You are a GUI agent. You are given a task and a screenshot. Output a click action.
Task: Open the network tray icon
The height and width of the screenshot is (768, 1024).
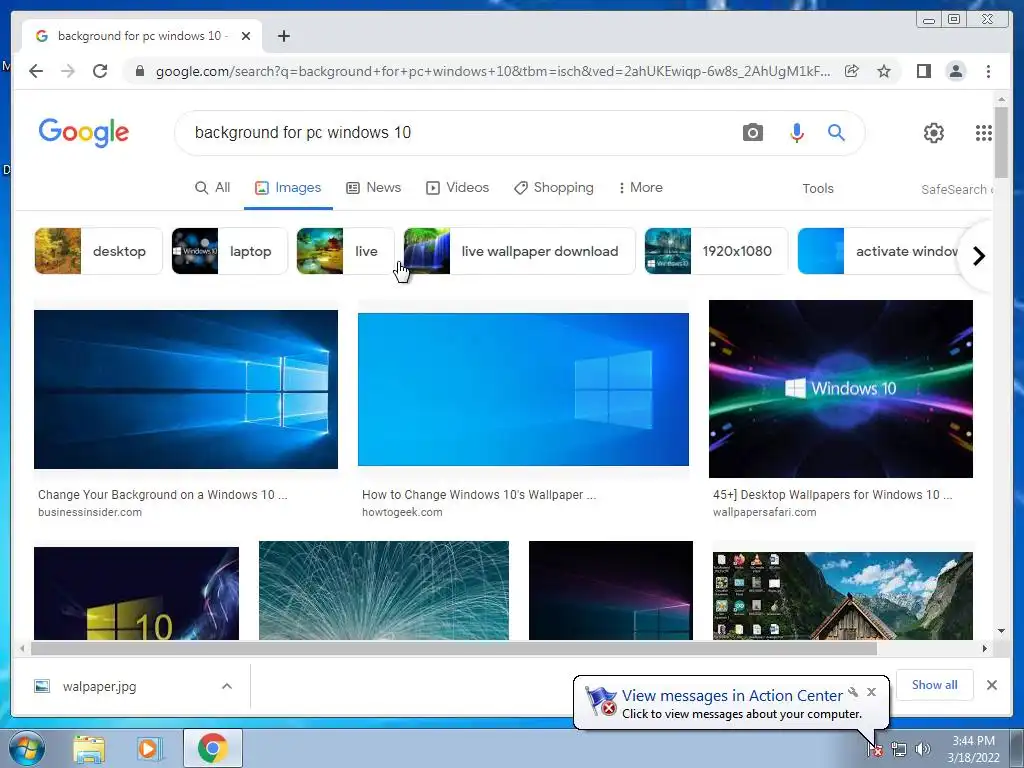899,750
